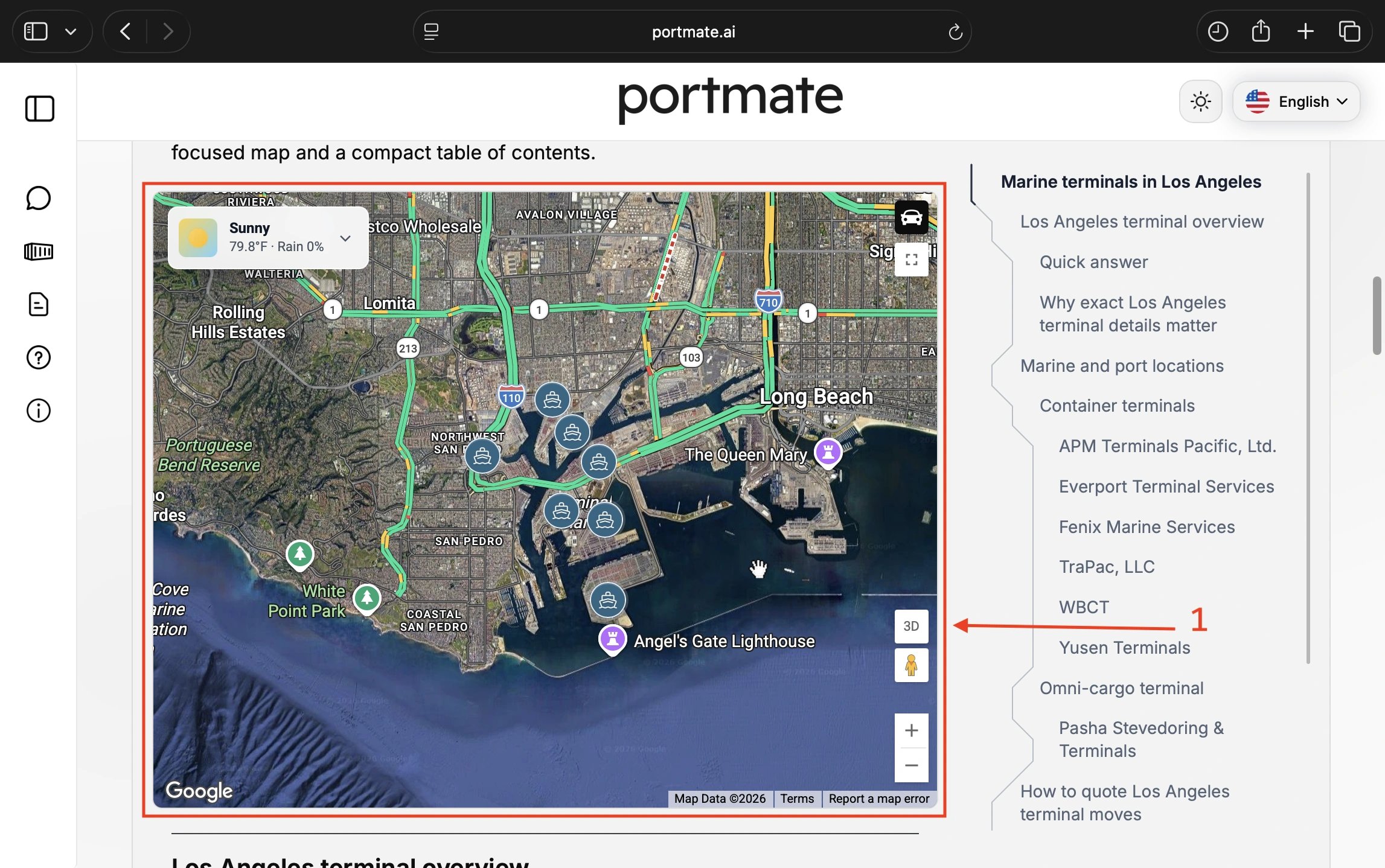Select the ship marker beside the 110 shield
The image size is (1385, 868).
552,400
